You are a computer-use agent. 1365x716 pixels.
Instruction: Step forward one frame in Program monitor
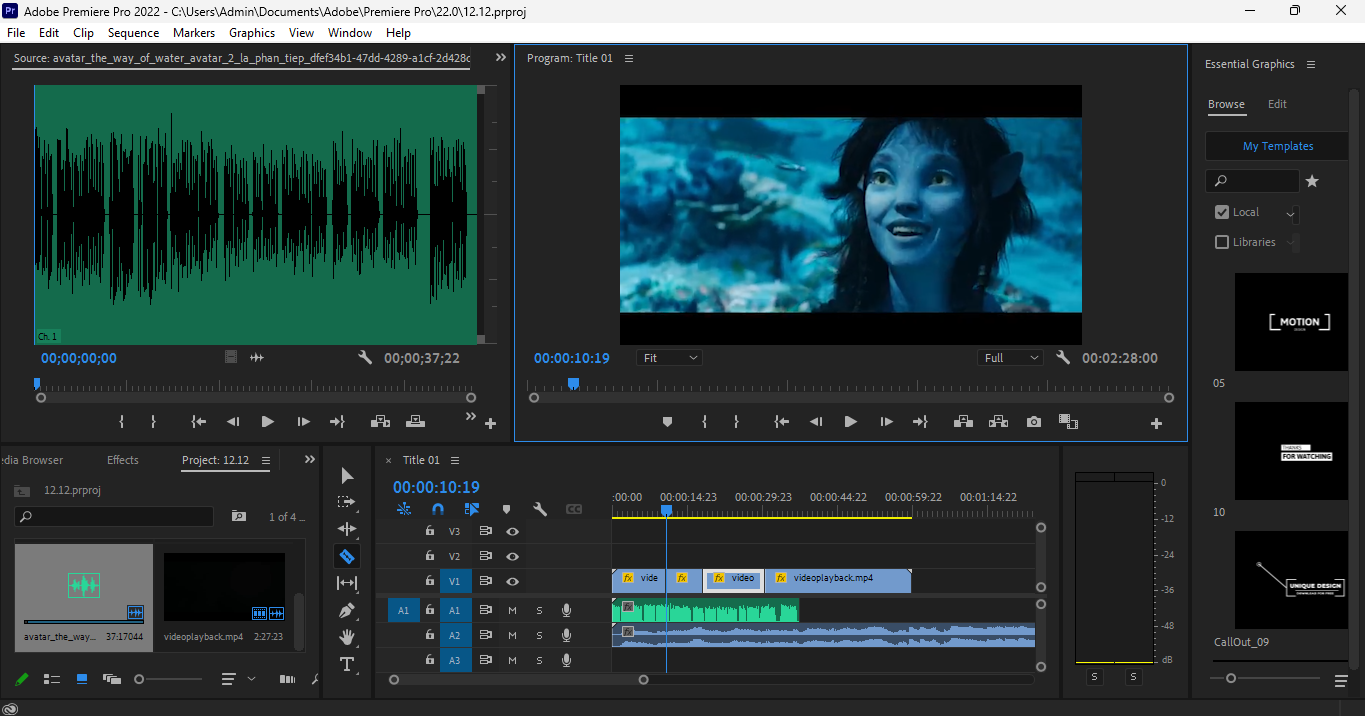click(x=886, y=422)
